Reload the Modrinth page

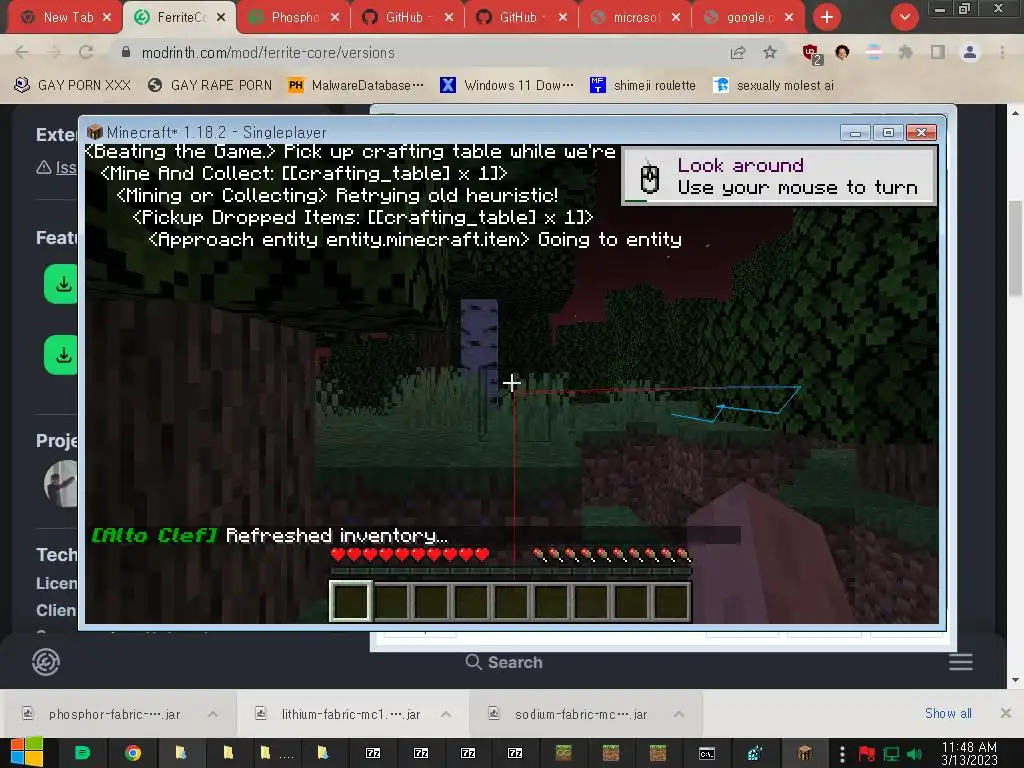click(x=86, y=52)
